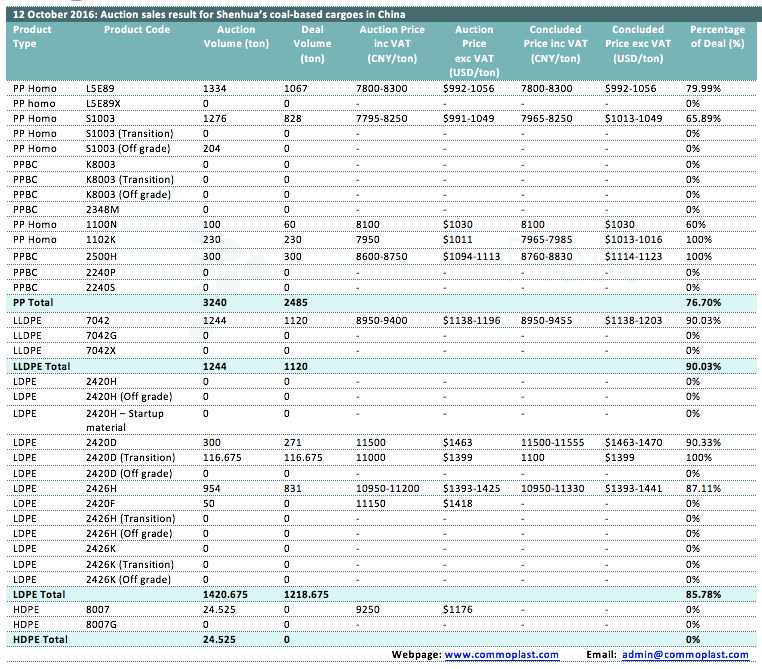Select the $1013-1016 concluded price cell

(x=633, y=240)
